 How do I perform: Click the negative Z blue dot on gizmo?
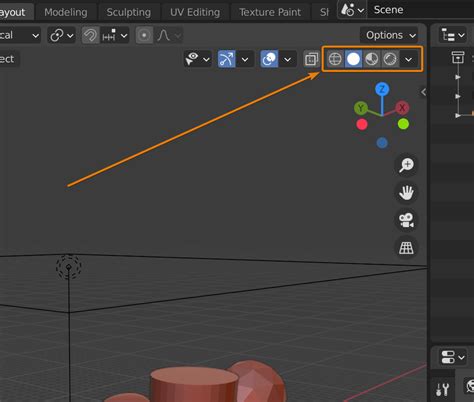pyautogui.click(x=382, y=143)
